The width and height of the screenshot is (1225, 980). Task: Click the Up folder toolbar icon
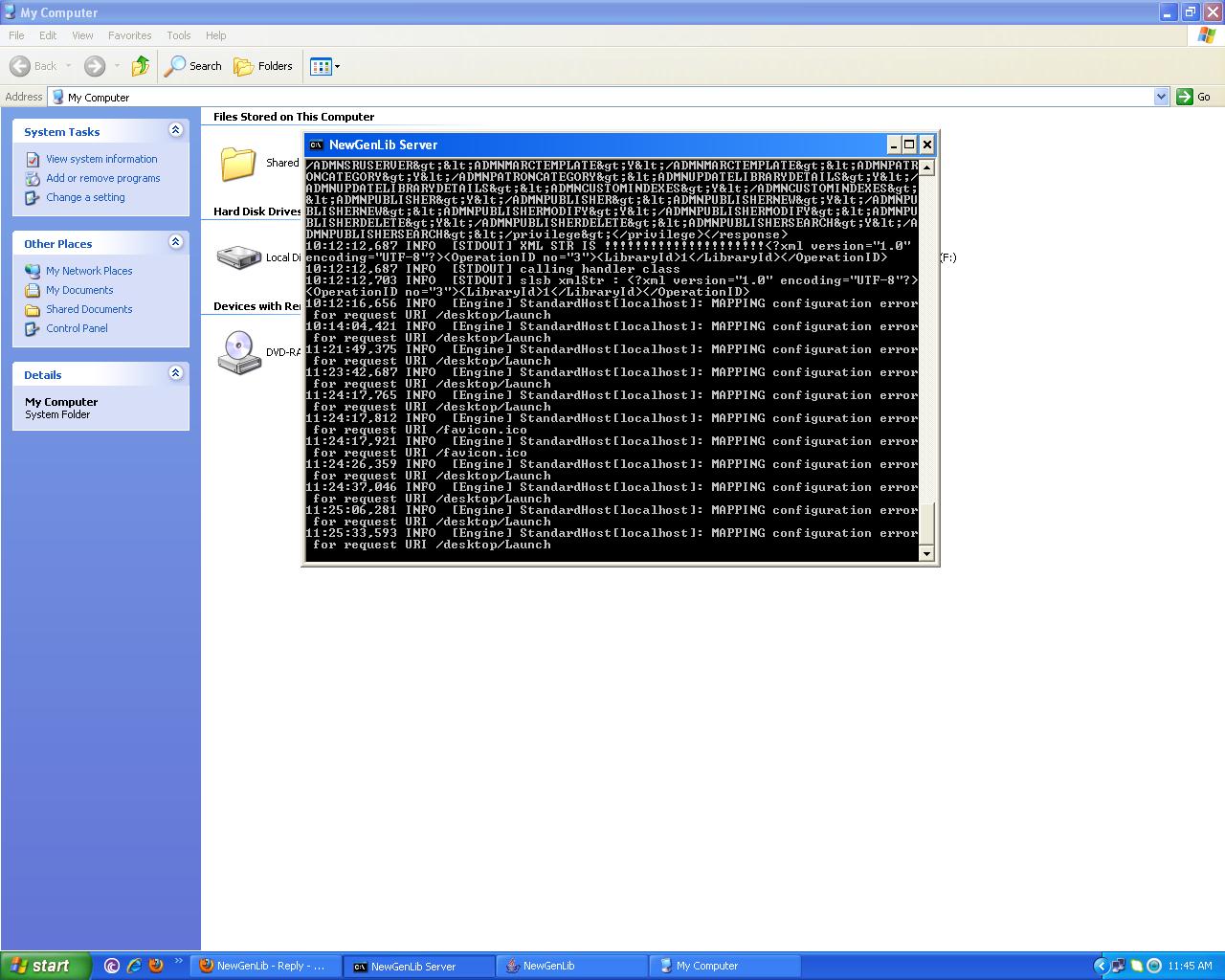(x=141, y=66)
